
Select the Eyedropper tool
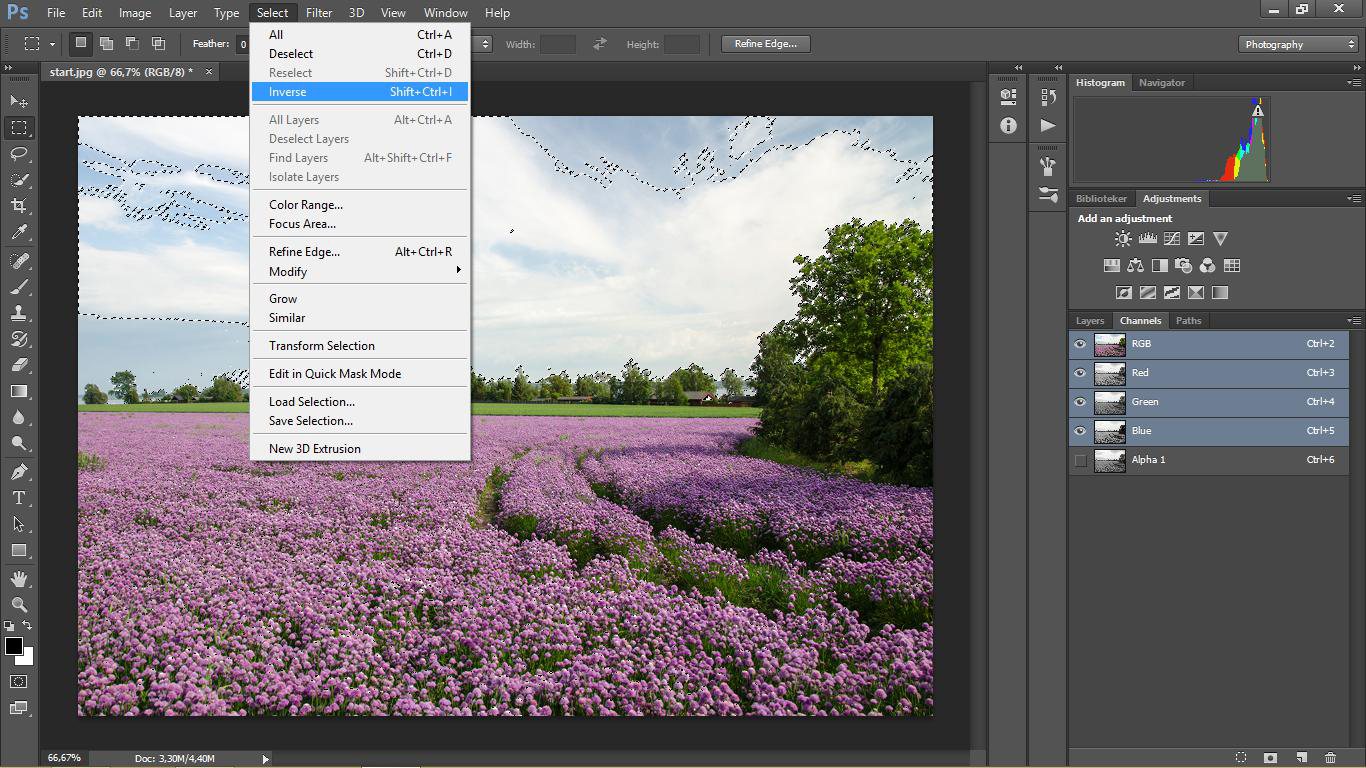pyautogui.click(x=19, y=232)
